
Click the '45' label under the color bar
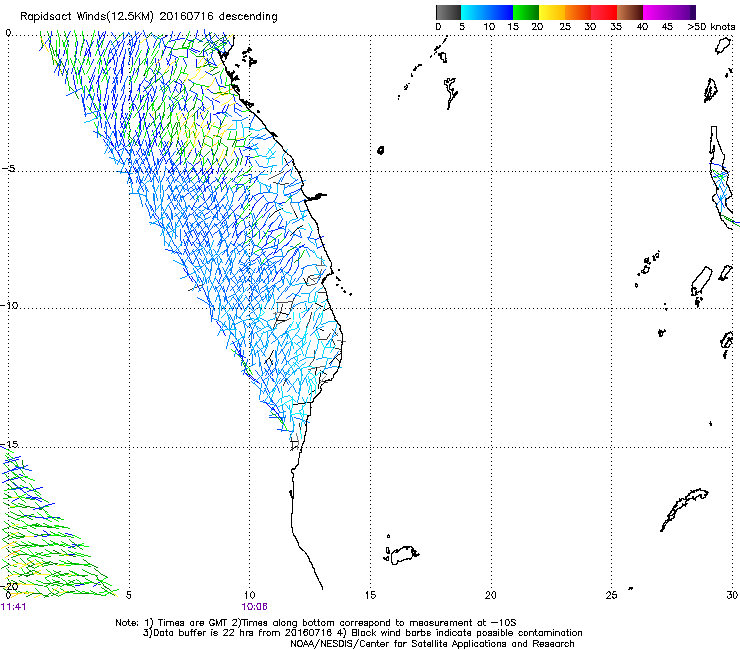point(667,27)
